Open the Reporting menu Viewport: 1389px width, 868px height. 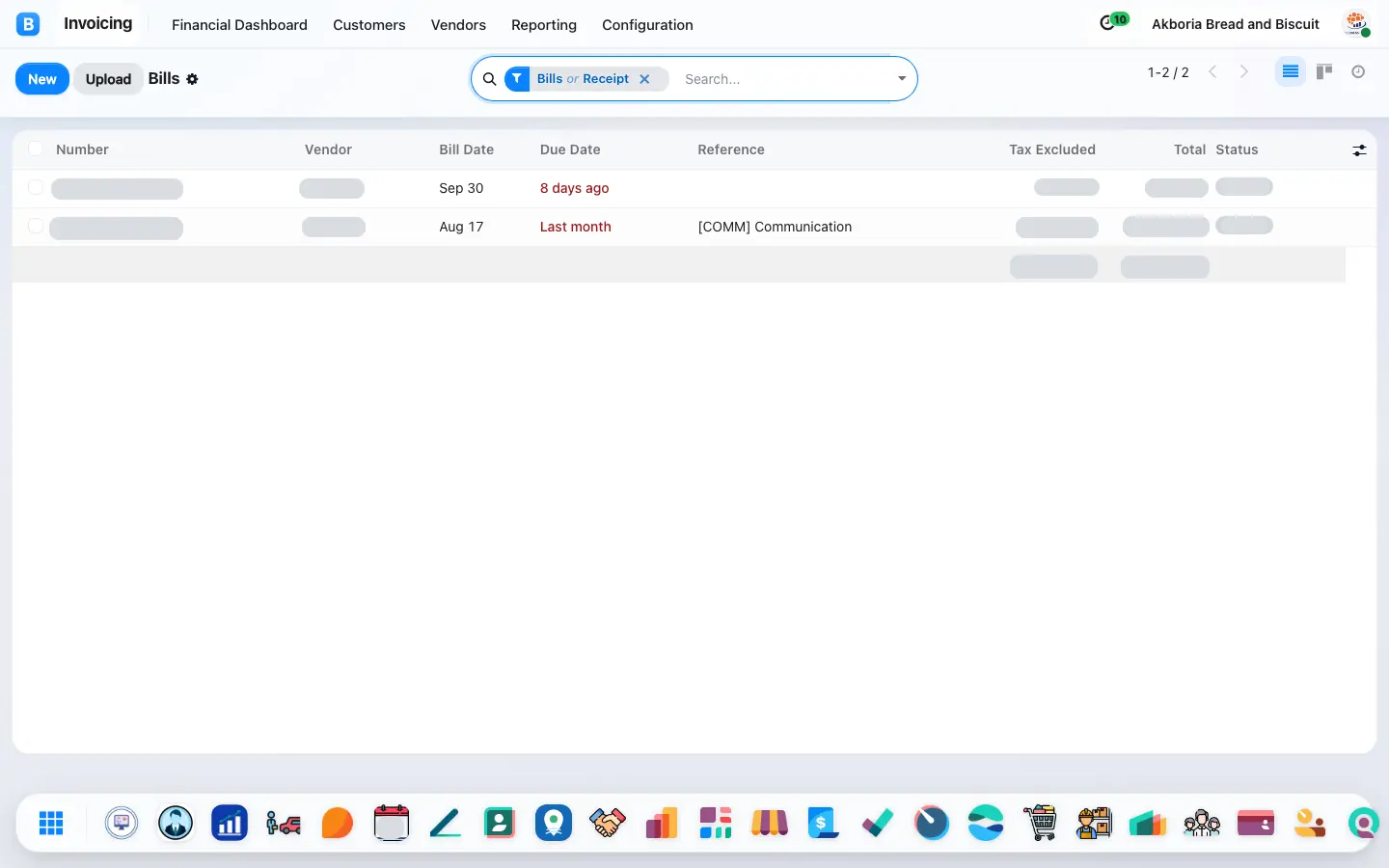tap(544, 25)
